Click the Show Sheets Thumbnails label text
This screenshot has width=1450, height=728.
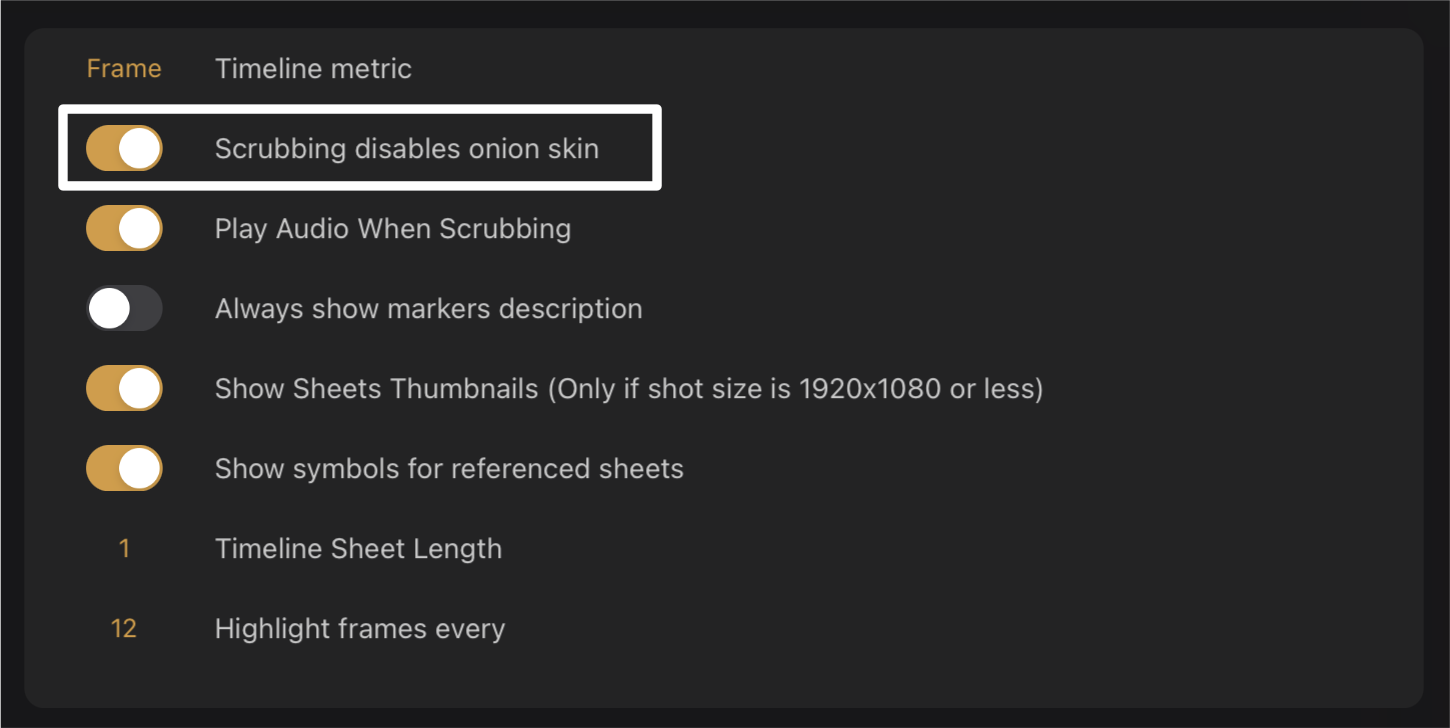(x=377, y=388)
